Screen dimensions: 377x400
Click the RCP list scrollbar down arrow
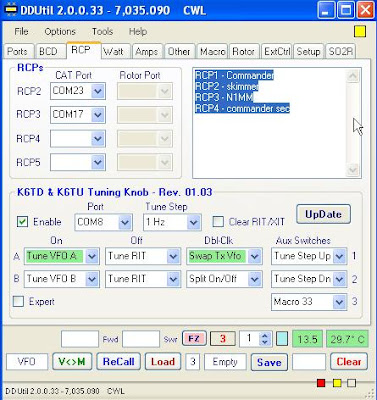coord(353,170)
